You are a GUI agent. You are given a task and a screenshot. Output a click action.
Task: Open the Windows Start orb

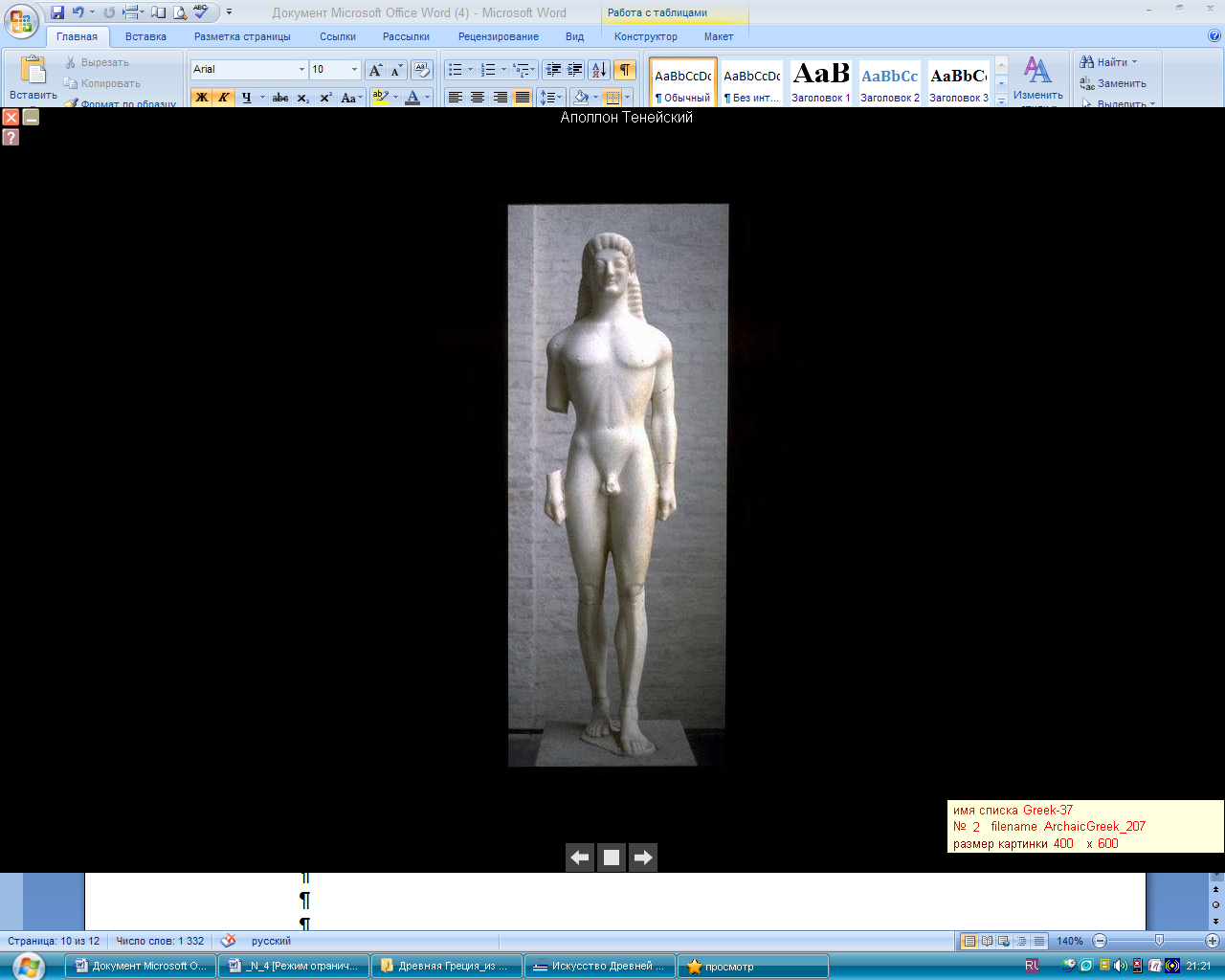[30, 966]
